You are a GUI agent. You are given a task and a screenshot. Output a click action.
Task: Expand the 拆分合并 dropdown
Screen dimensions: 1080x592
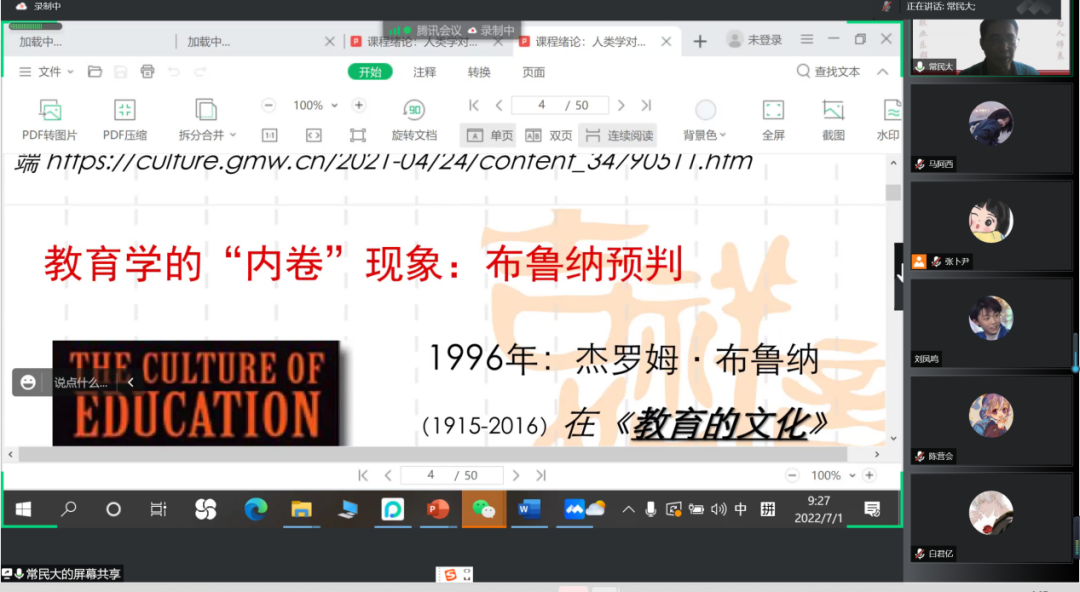pyautogui.click(x=207, y=135)
